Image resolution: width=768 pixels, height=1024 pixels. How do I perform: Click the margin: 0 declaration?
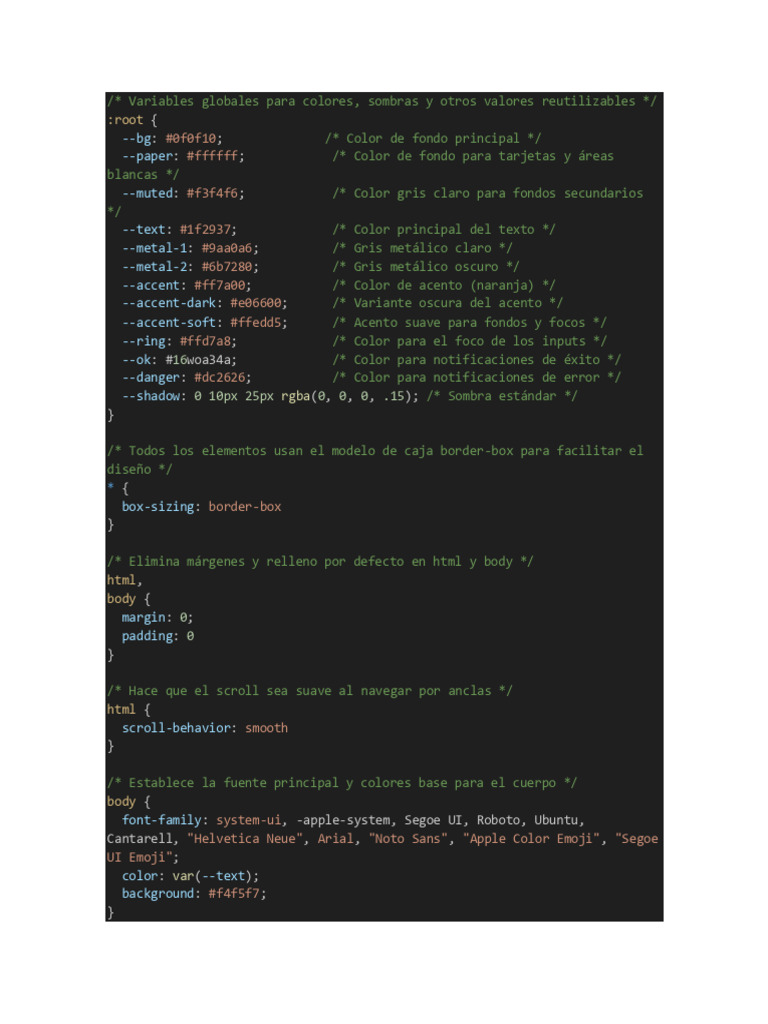tap(157, 618)
